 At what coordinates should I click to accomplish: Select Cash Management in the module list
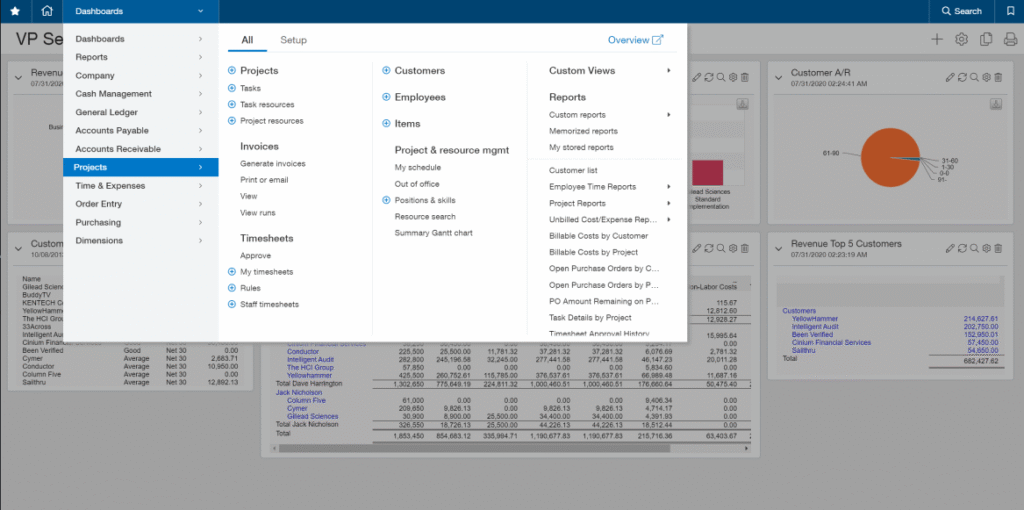[x=141, y=94]
